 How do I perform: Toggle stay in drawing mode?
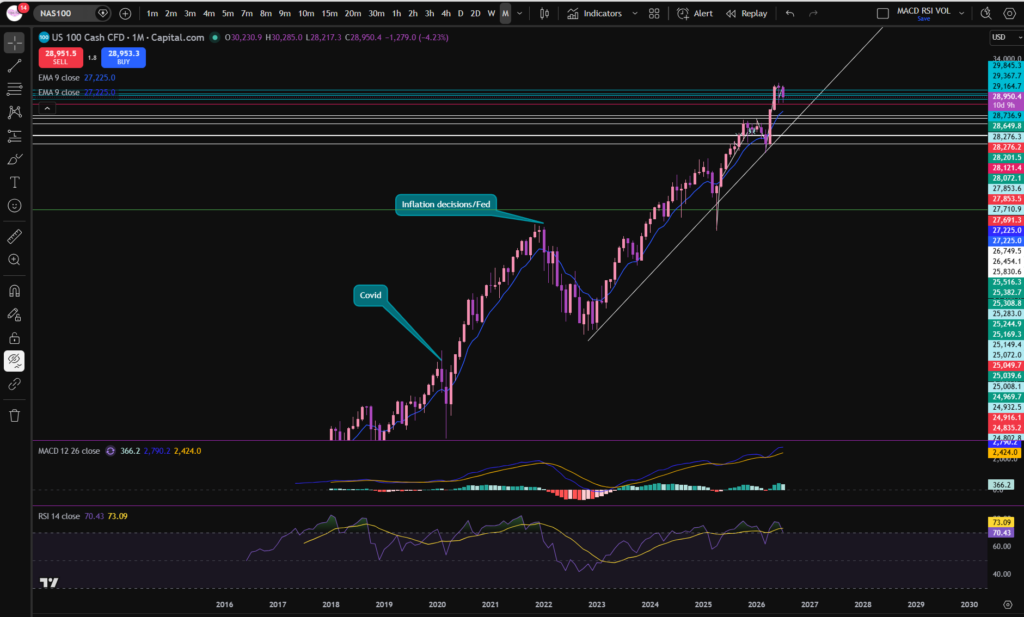pos(14,315)
